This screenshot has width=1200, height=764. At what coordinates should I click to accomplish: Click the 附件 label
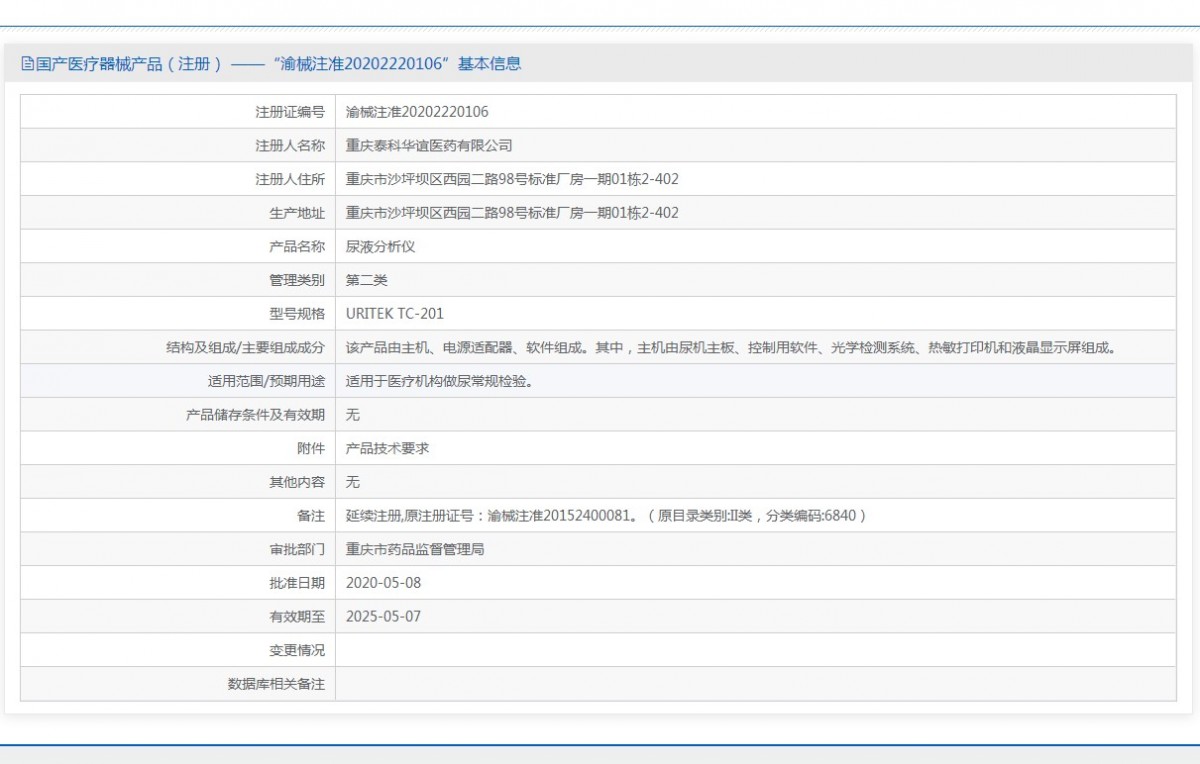tap(311, 448)
